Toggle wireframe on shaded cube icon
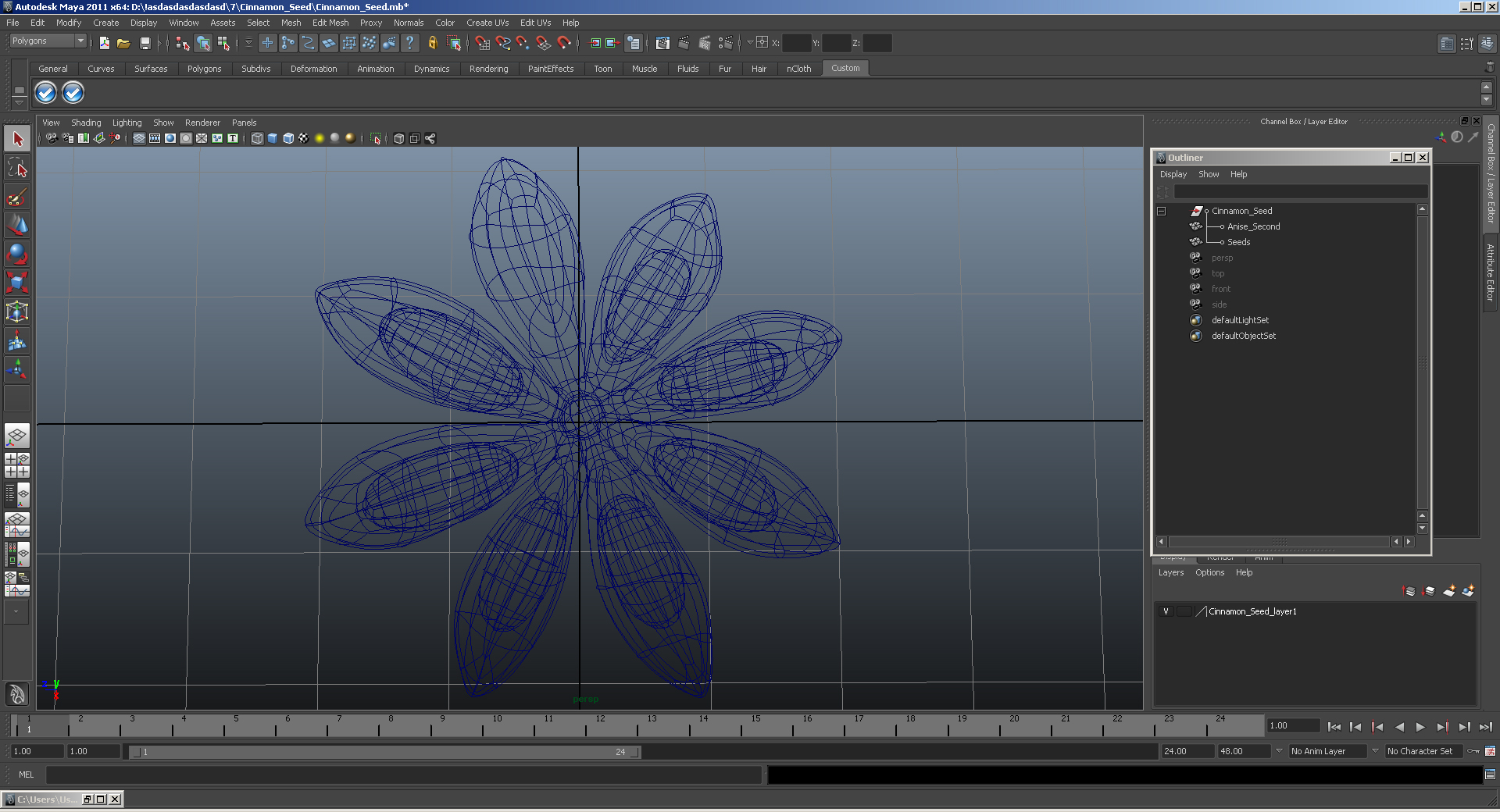Image resolution: width=1500 pixels, height=812 pixels. [288, 138]
